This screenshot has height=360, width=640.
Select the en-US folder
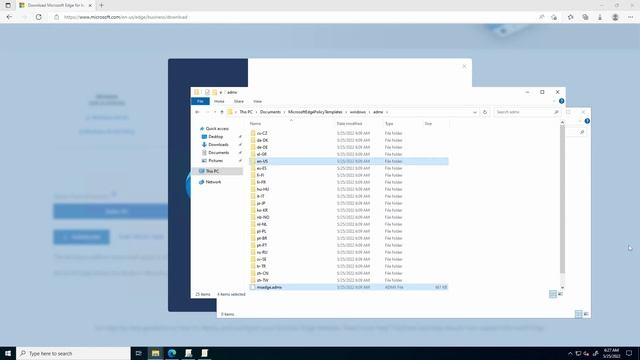click(262, 161)
